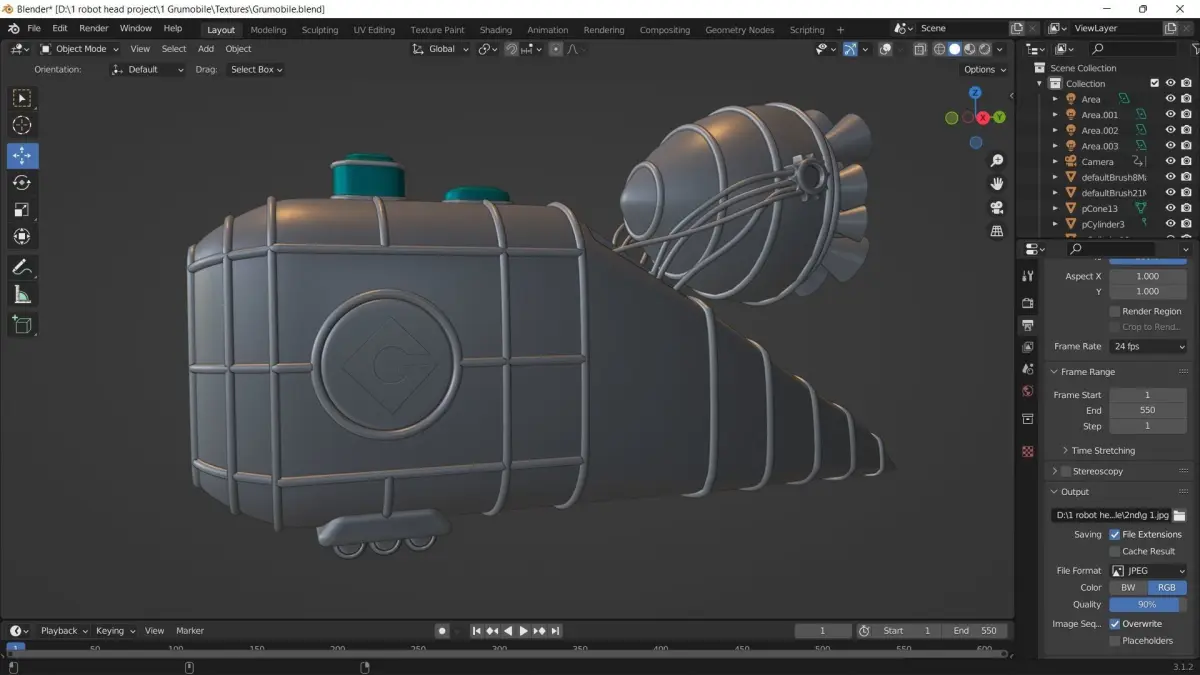Image resolution: width=1200 pixels, height=675 pixels.
Task: Hide the Area light in viewport
Action: coord(1170,99)
